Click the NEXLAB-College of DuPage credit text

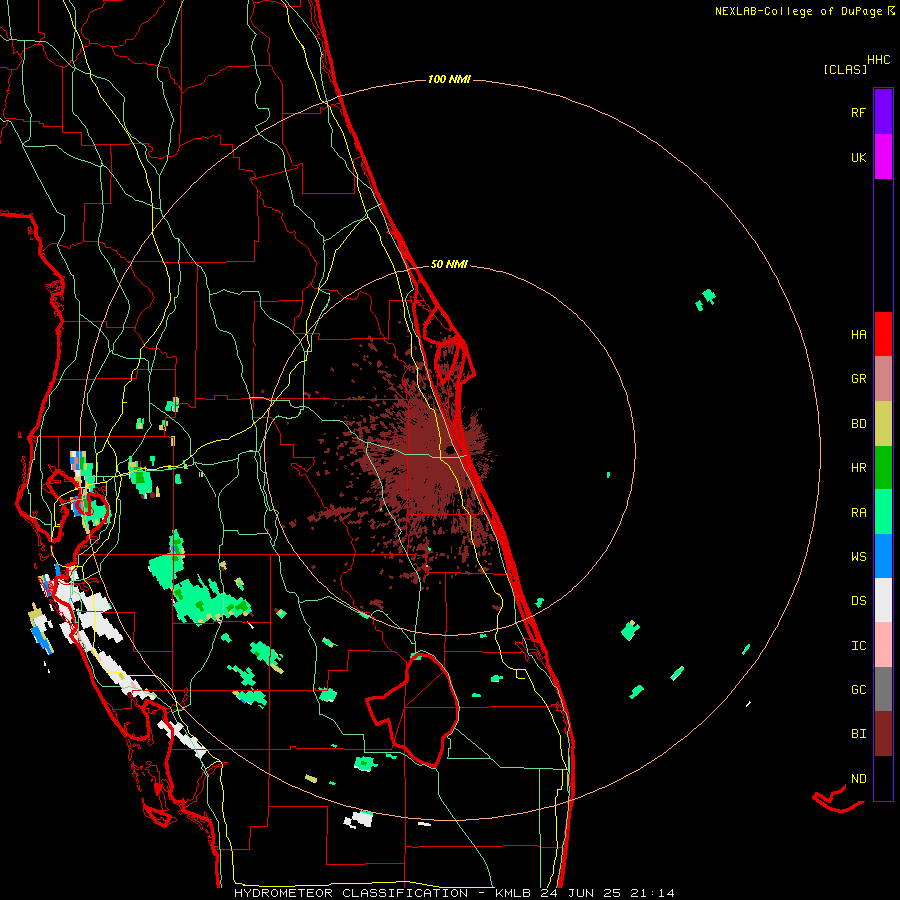click(798, 11)
